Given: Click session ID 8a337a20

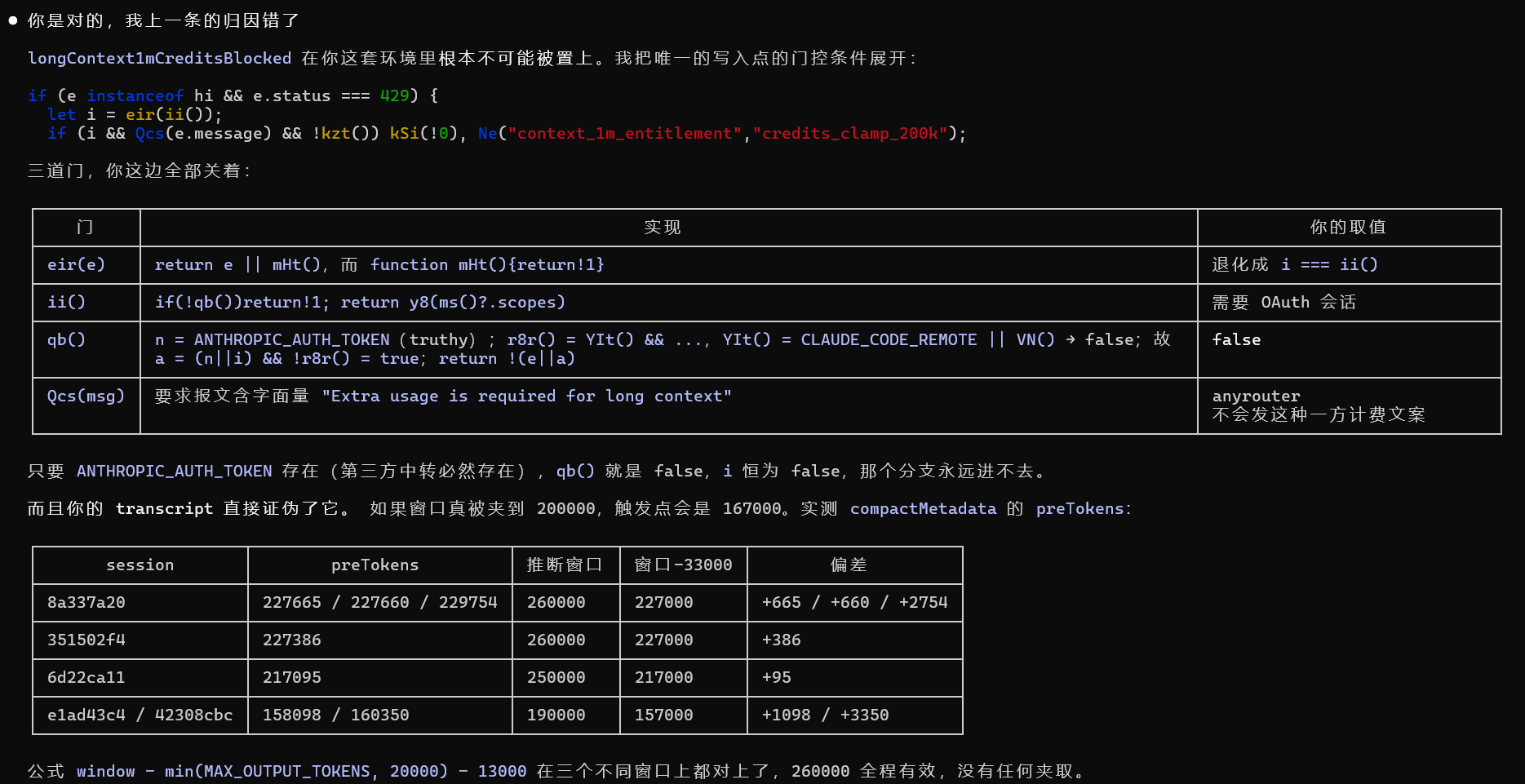Looking at the screenshot, I should (86, 602).
